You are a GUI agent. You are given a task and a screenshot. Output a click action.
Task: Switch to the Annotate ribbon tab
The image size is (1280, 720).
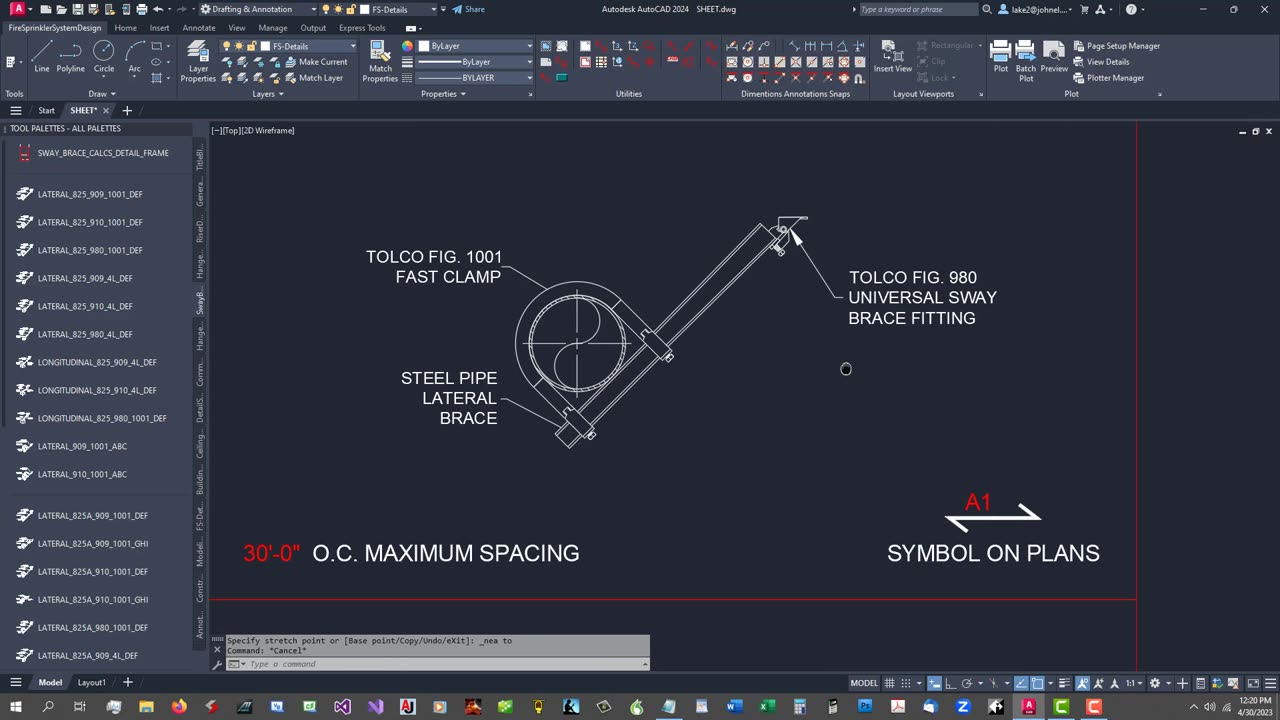[199, 28]
